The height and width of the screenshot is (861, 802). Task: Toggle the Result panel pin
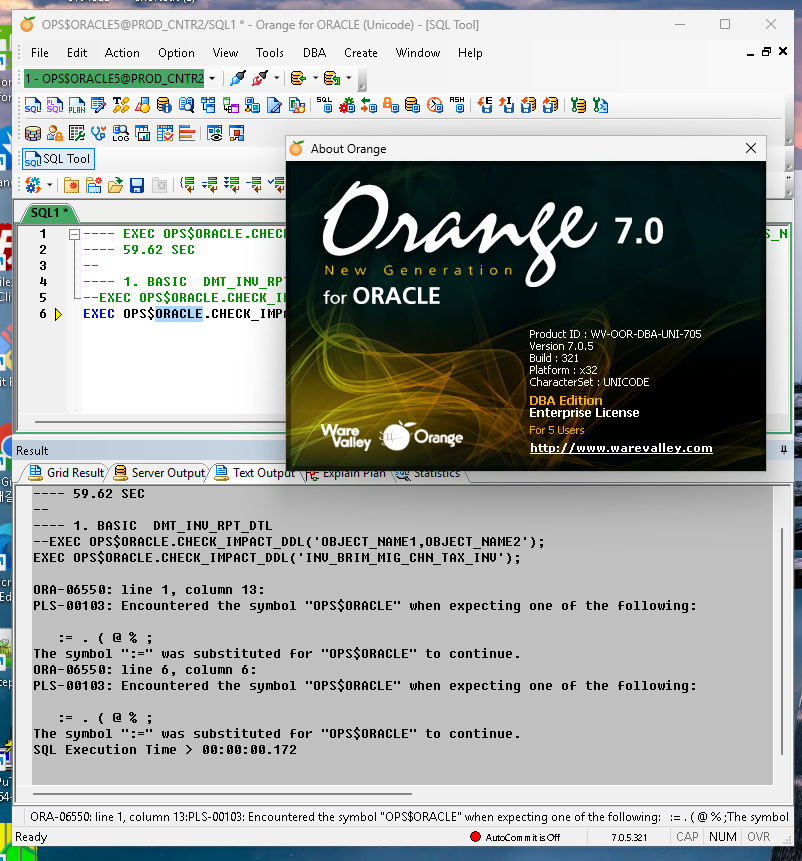pyautogui.click(x=783, y=450)
